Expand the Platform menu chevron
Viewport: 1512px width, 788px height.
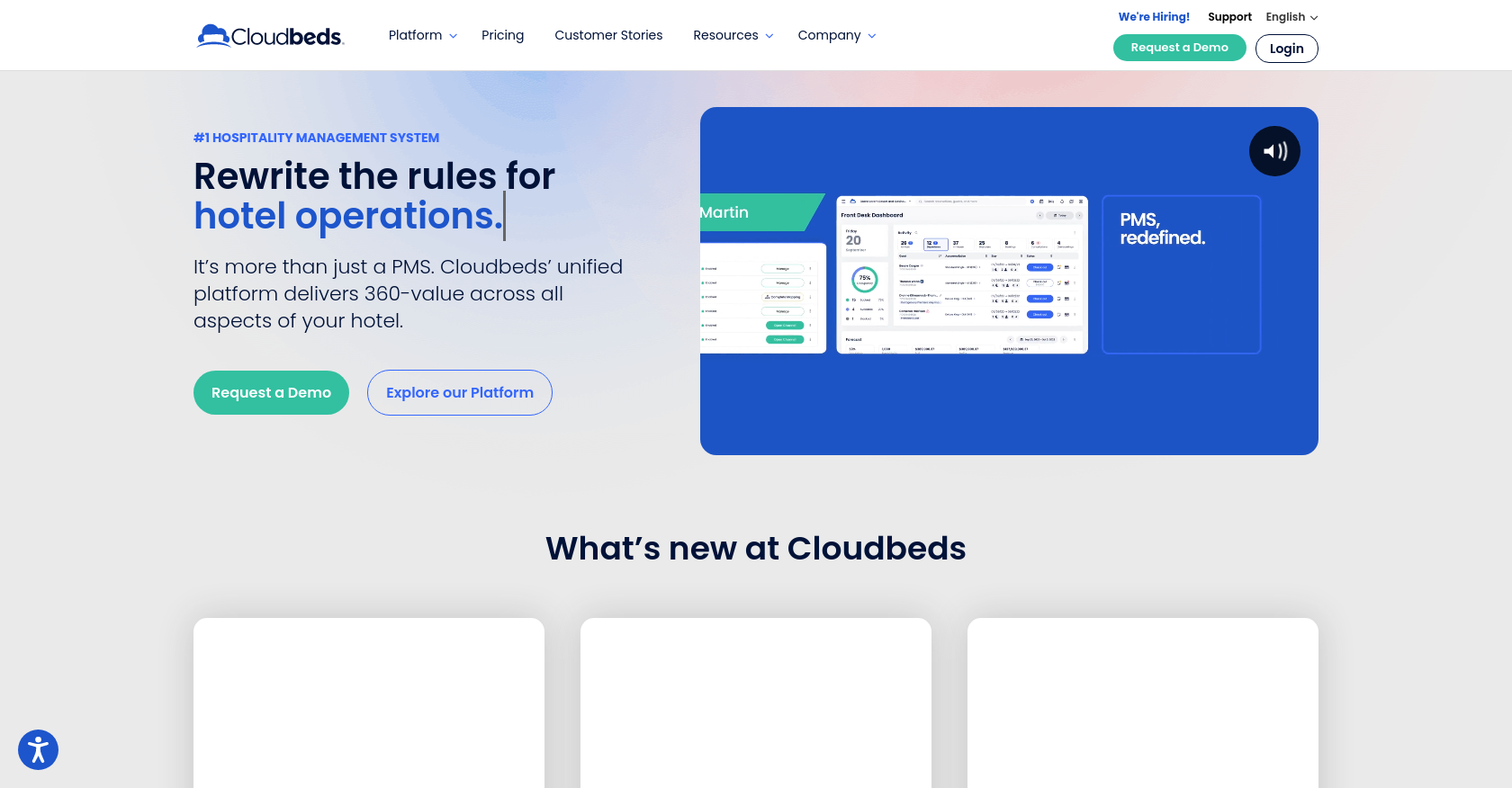pyautogui.click(x=454, y=36)
